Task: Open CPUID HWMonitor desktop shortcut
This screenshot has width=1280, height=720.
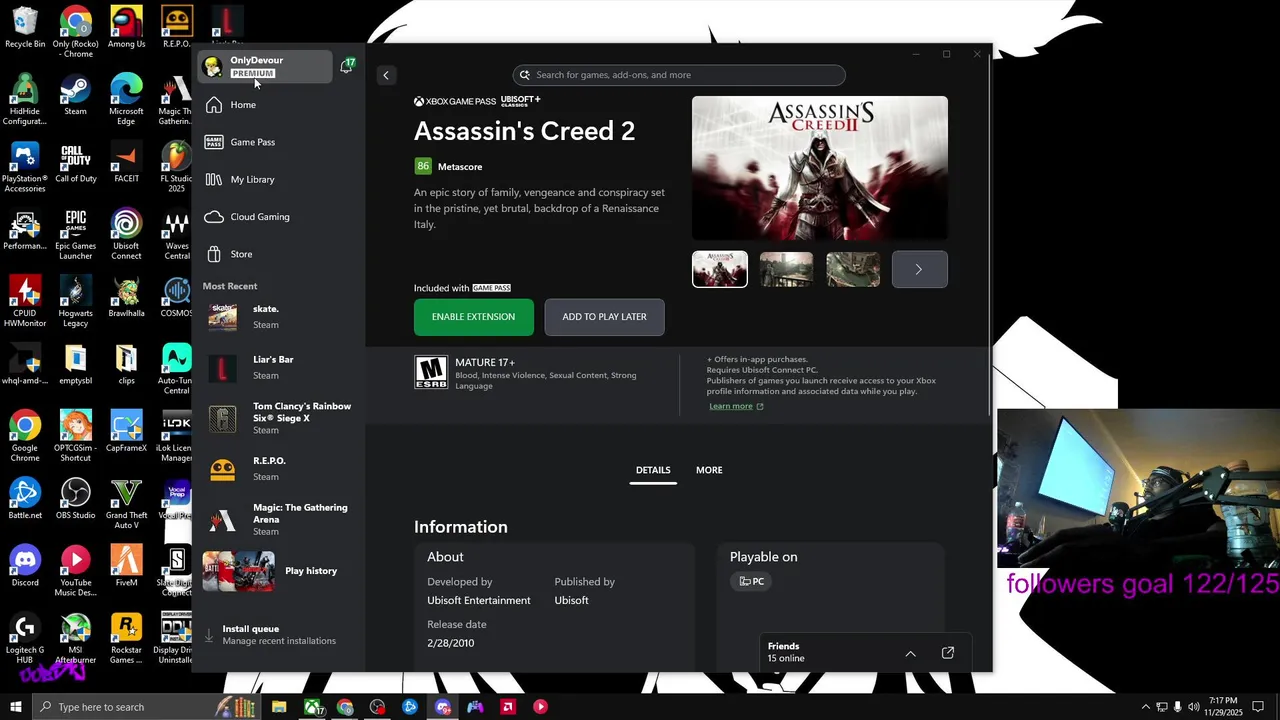Action: (x=25, y=302)
